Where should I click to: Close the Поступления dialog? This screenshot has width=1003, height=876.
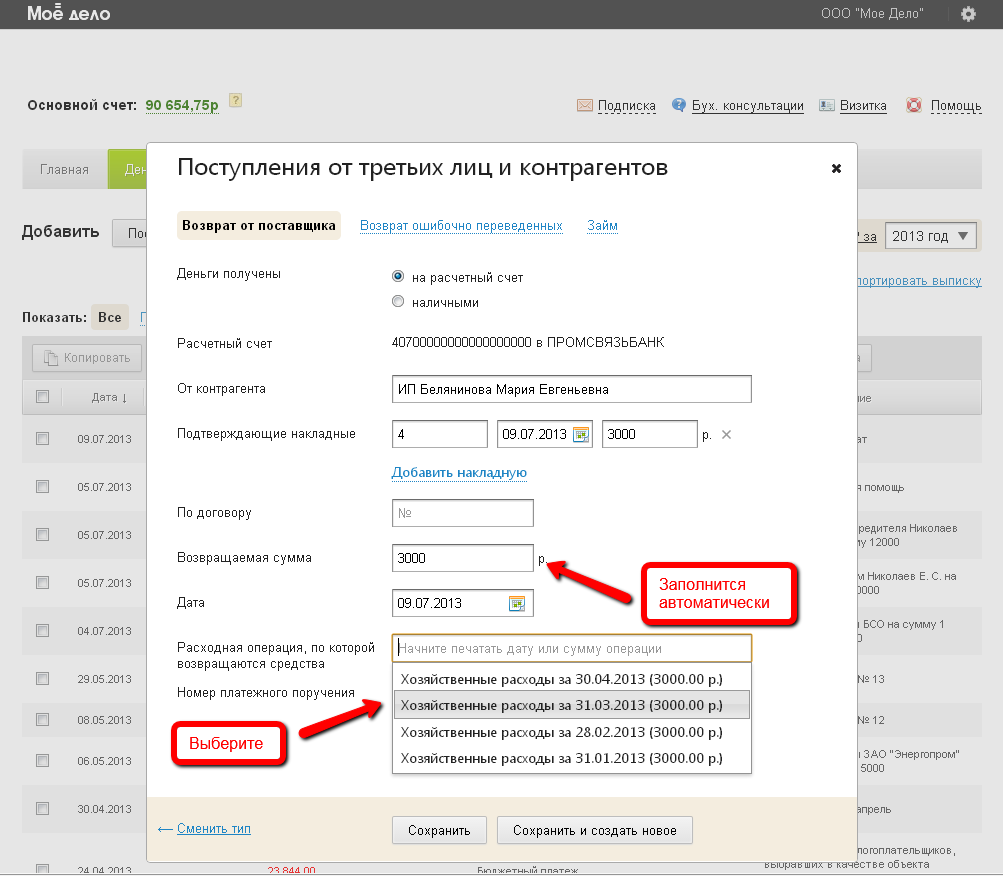836,169
